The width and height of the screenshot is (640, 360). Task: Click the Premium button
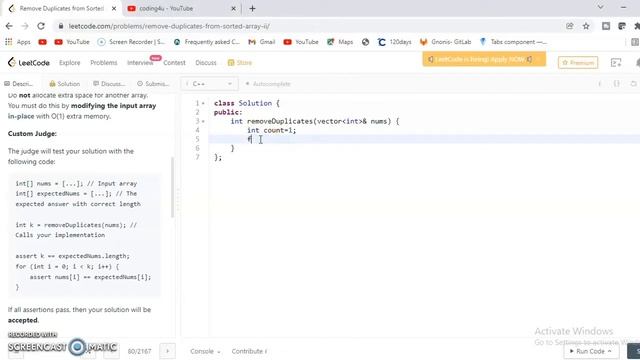pyautogui.click(x=578, y=62)
